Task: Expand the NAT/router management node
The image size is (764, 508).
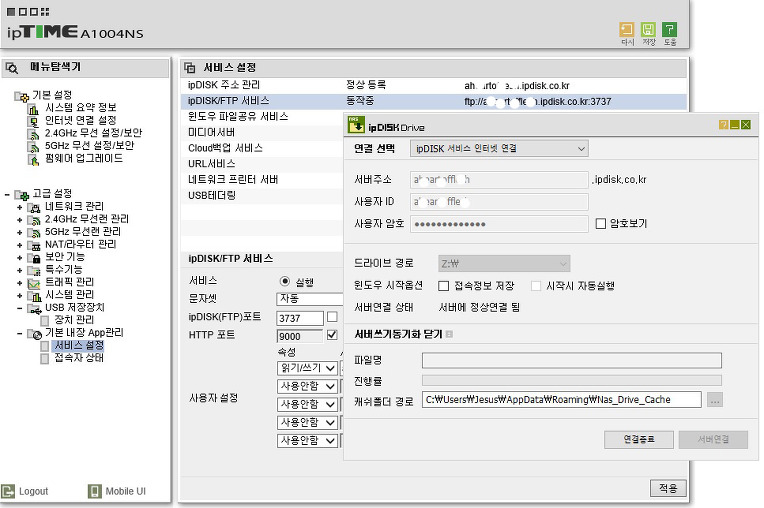Action: point(19,245)
